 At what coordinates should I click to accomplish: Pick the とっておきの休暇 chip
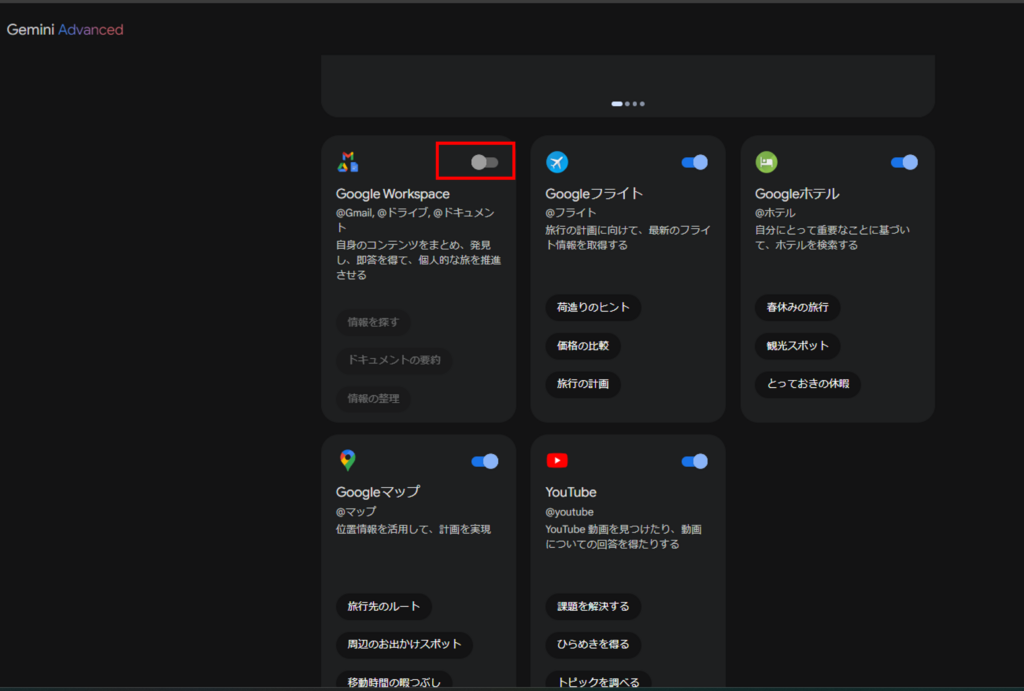[x=808, y=384]
